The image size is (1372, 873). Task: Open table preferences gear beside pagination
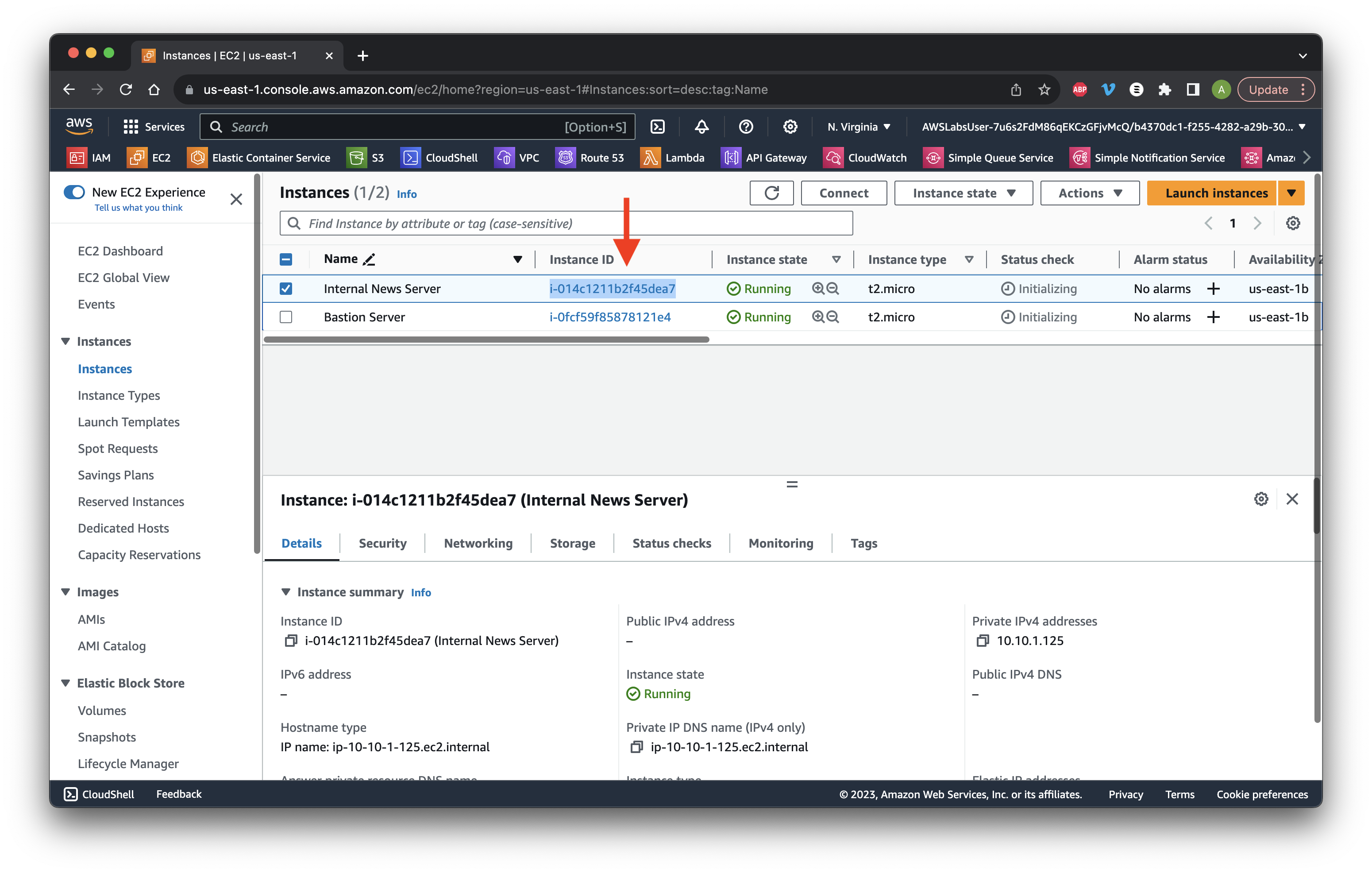click(1293, 224)
